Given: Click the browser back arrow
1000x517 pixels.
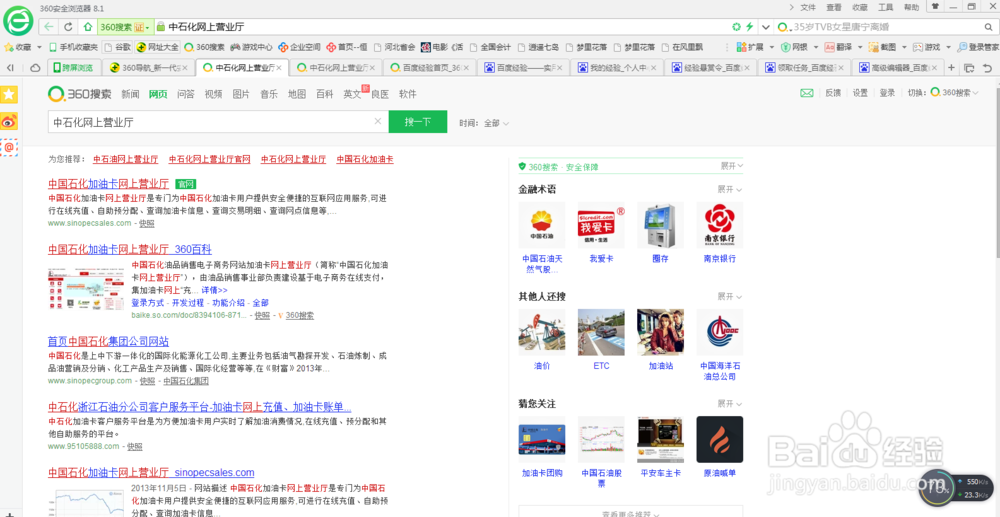Looking at the screenshot, I should pyautogui.click(x=48, y=27).
